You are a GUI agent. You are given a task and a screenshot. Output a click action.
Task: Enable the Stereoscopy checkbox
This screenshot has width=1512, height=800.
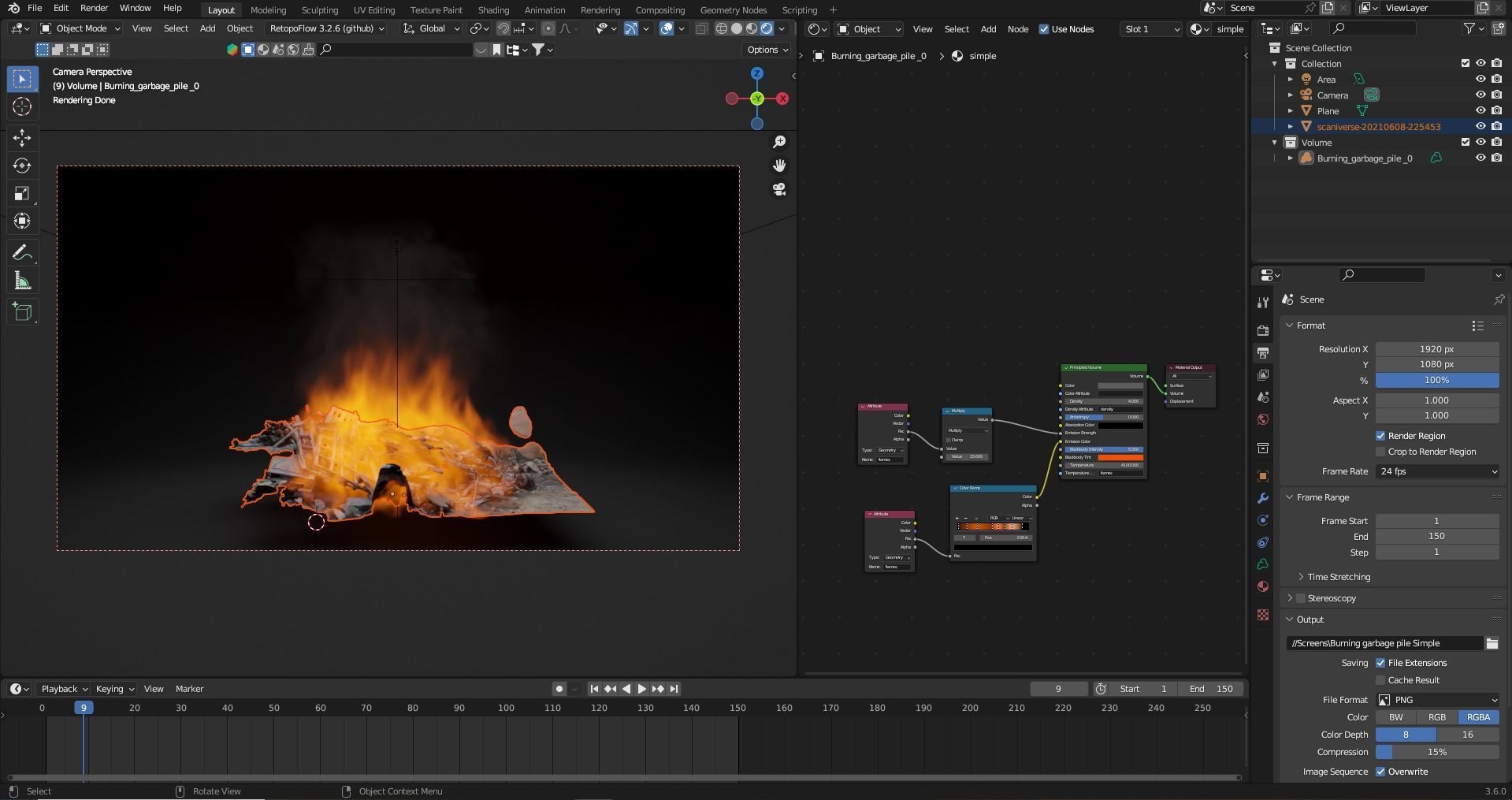(x=1302, y=598)
